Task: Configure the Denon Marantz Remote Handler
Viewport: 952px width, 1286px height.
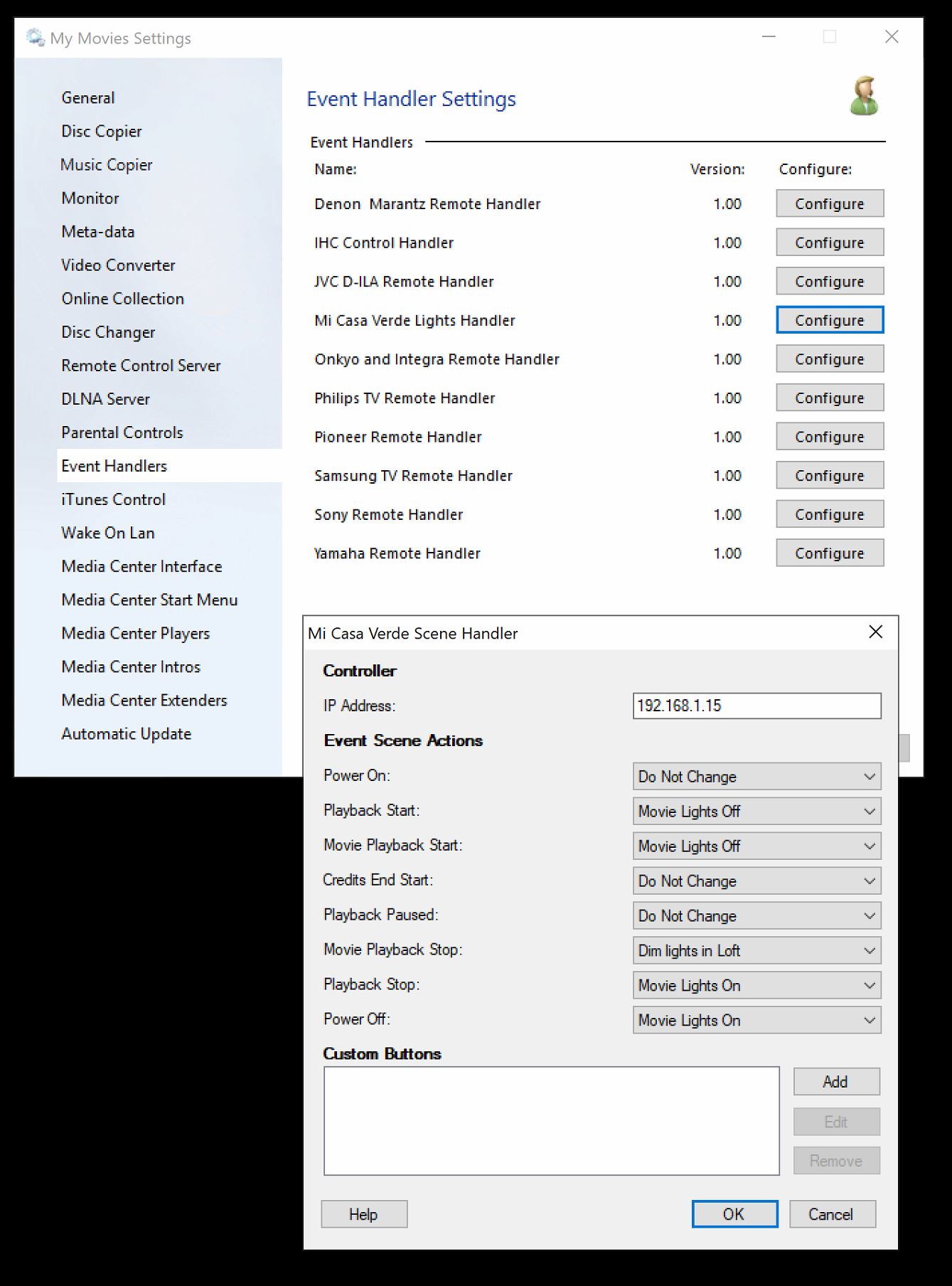Action: pyautogui.click(x=830, y=203)
